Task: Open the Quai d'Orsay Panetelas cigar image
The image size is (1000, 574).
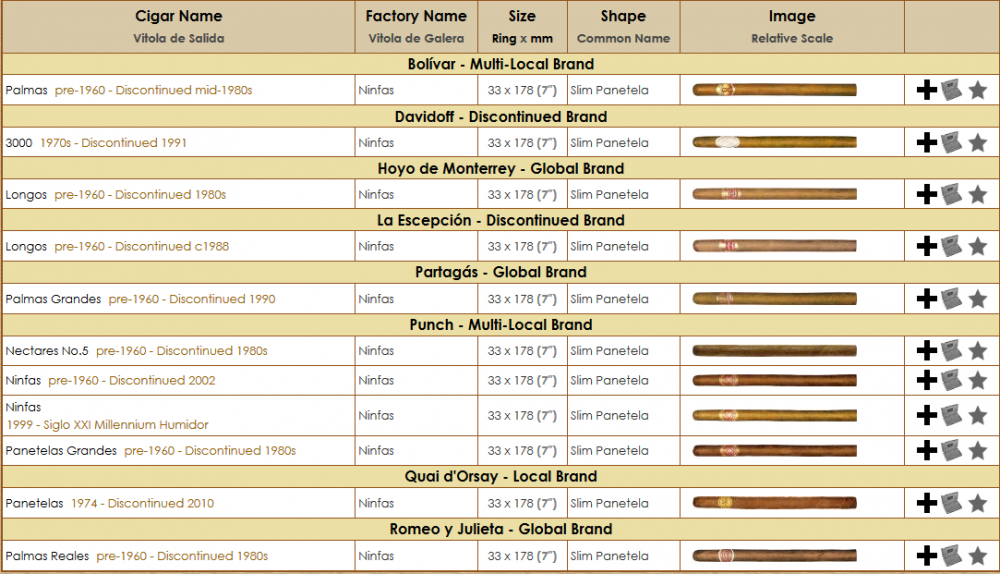Action: pos(775,503)
